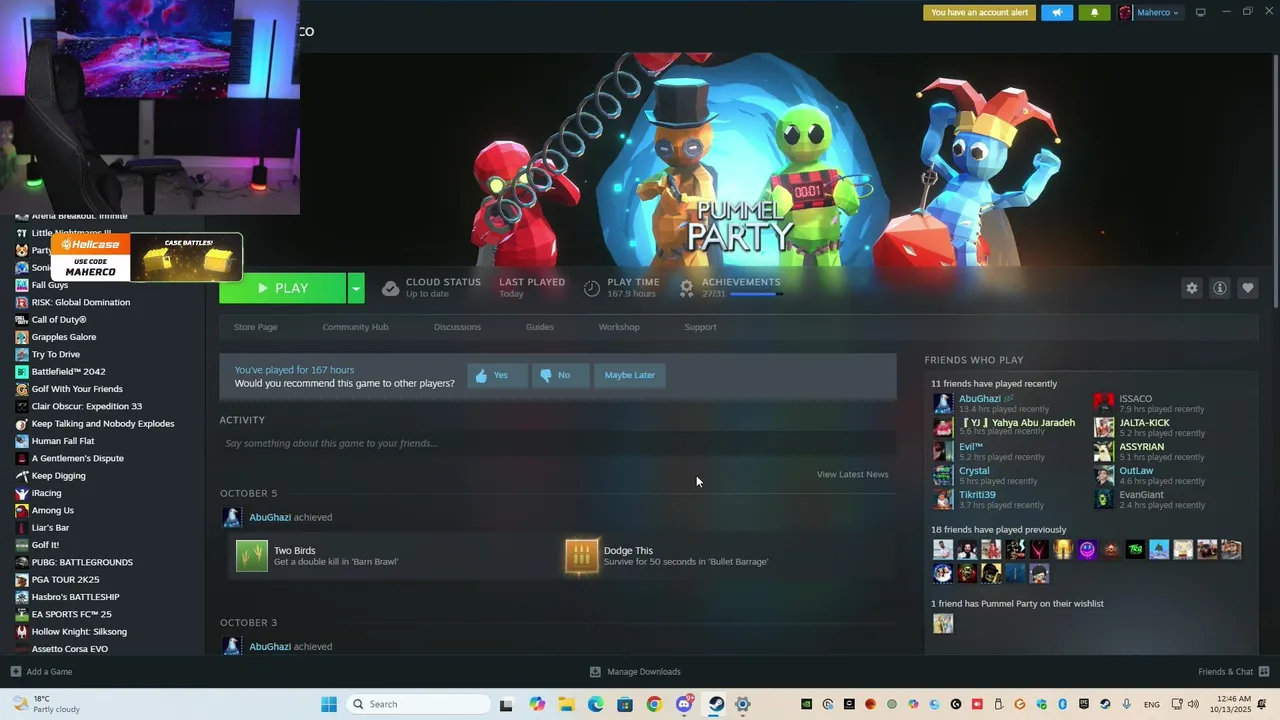This screenshot has width=1280, height=720.
Task: Open the dropdown arrow beside PLAY
Action: pos(355,288)
